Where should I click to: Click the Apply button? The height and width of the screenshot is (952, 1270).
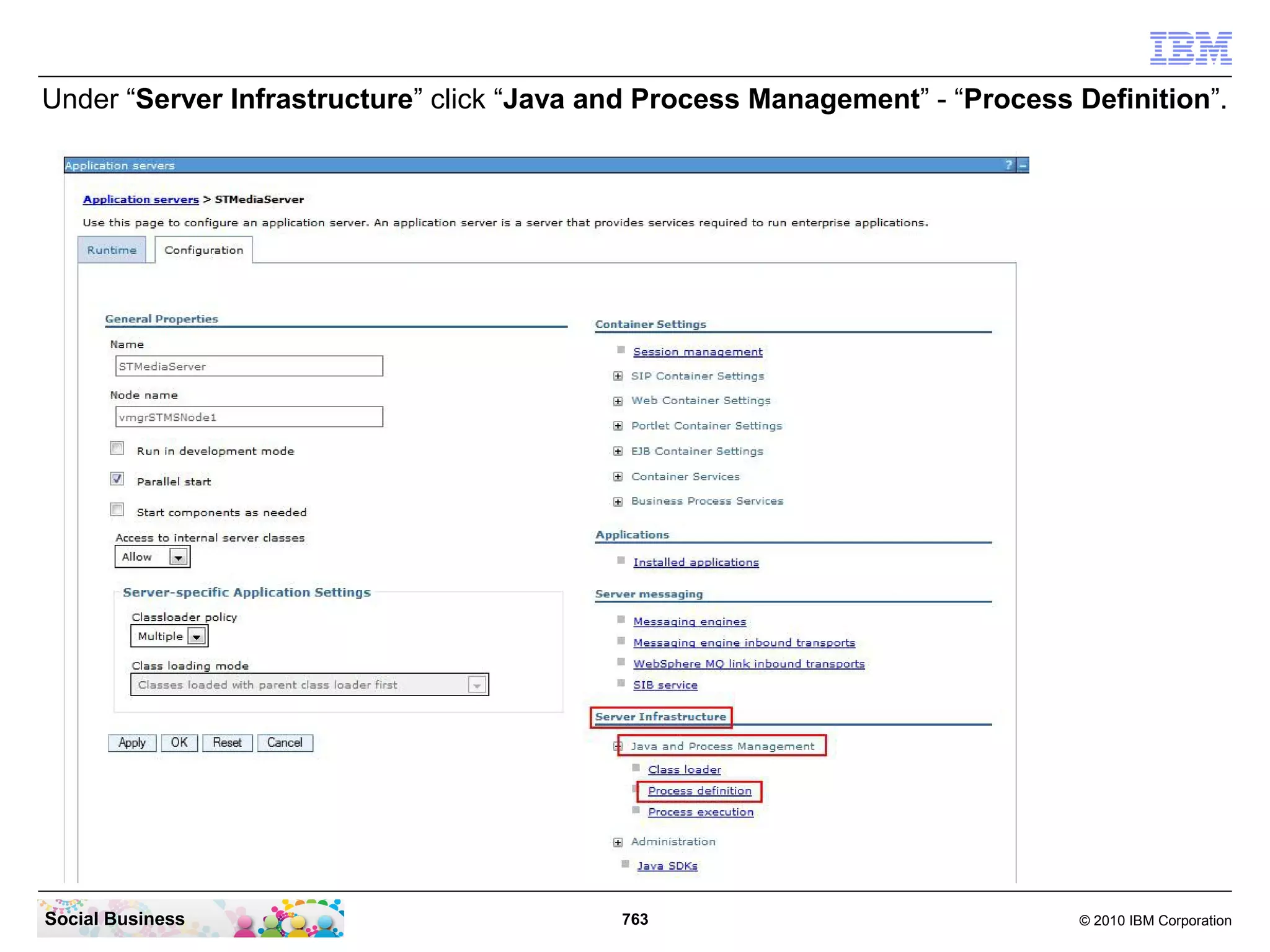(132, 743)
